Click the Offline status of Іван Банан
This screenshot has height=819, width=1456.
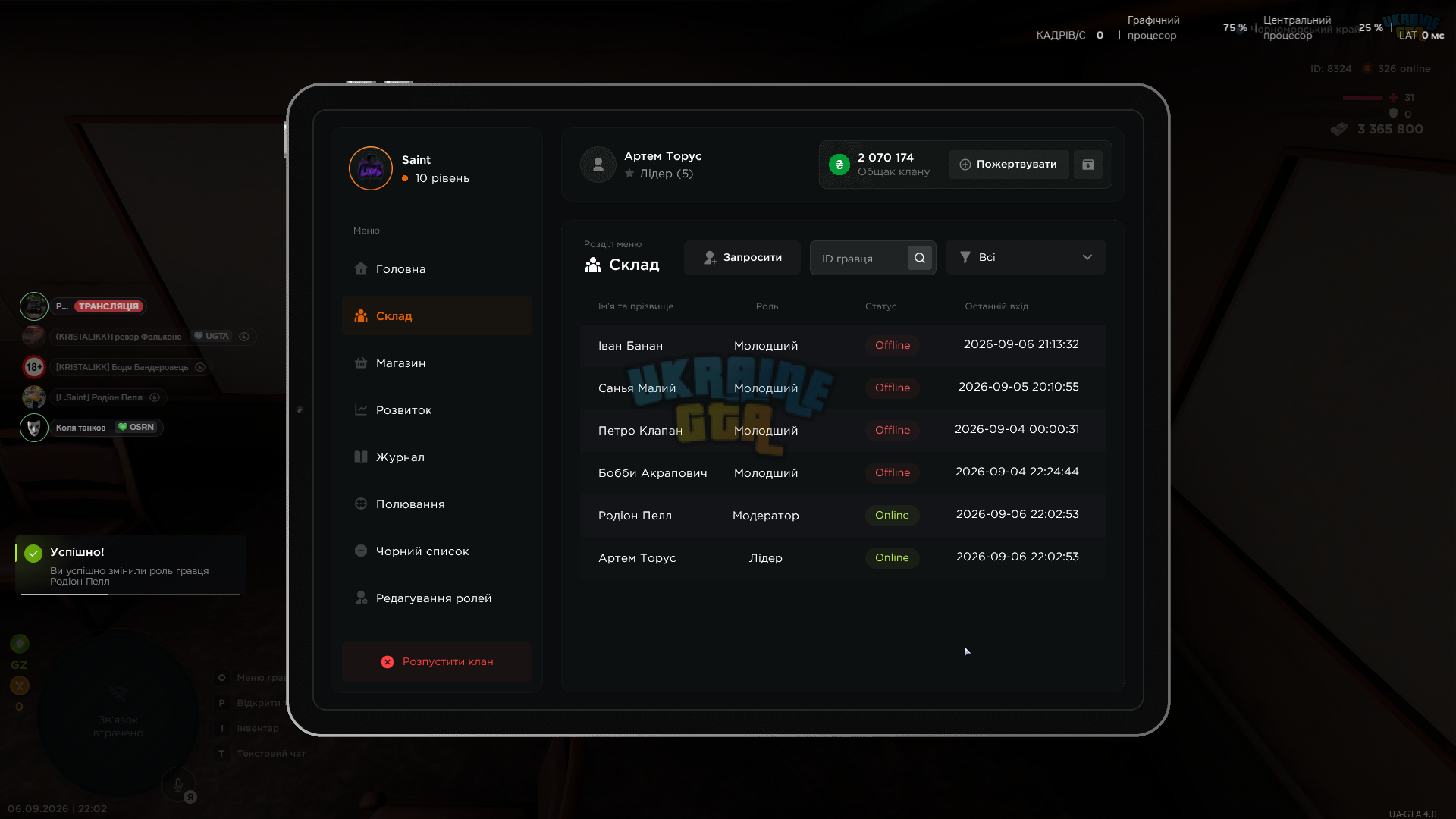click(893, 346)
